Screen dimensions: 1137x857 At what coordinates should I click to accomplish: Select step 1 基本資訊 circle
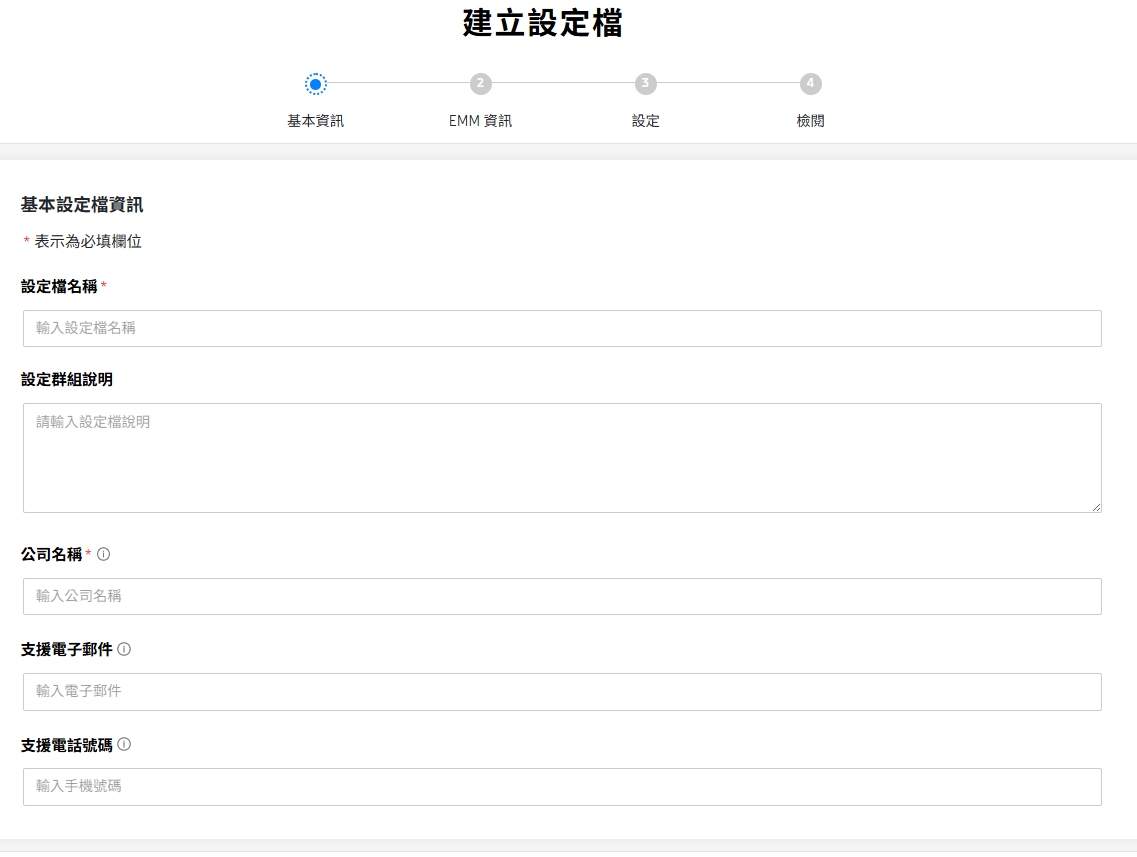click(x=315, y=84)
